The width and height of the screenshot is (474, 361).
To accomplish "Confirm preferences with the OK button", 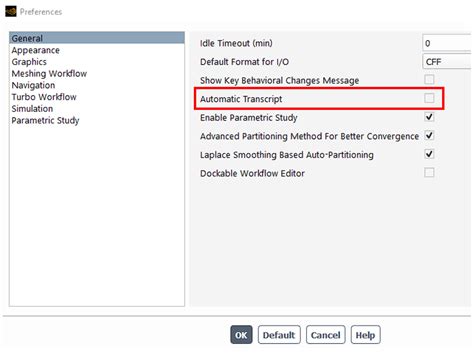I will [241, 335].
